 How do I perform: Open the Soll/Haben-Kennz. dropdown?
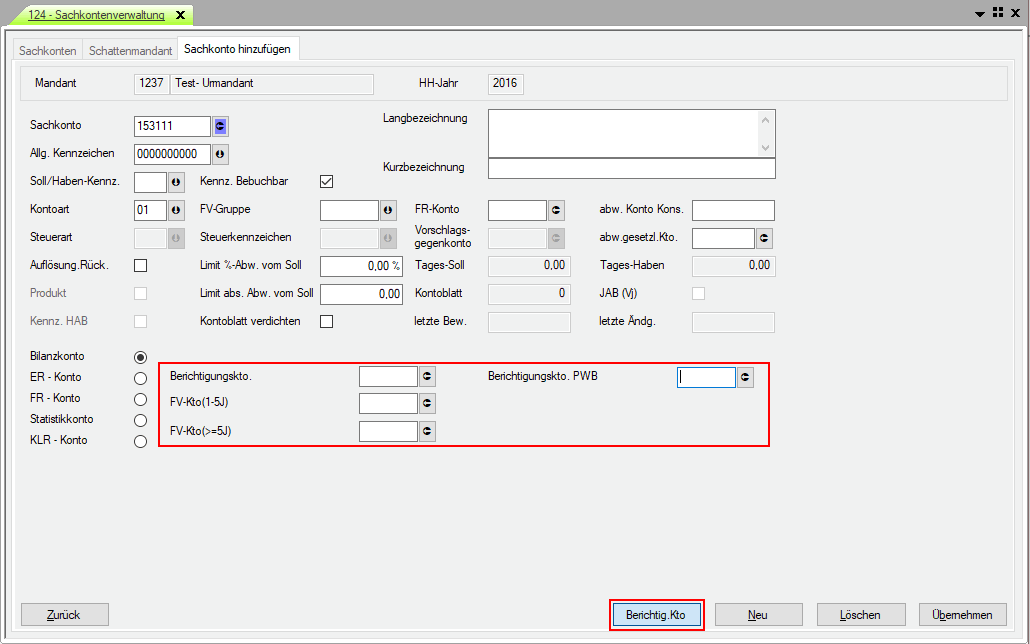[x=176, y=182]
